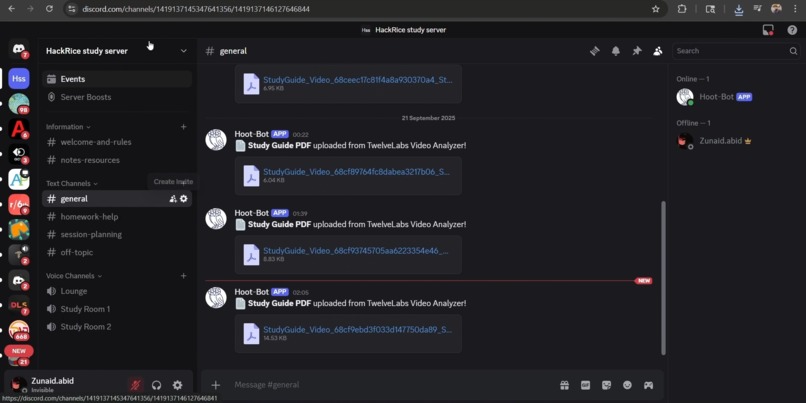Open the r/6 server icon
Viewport: 806px width, 403px height.
coord(19,205)
